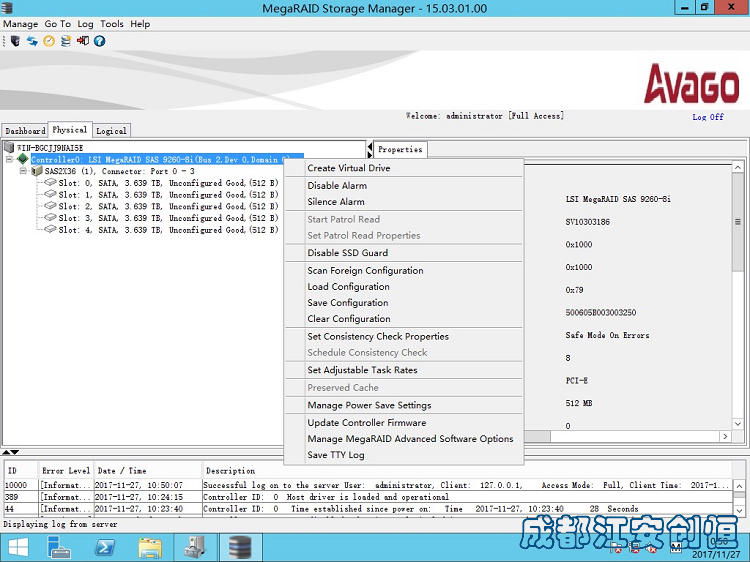Select Slot 4 SATA drive row
Screen dimensions: 750x562
(x=168, y=230)
